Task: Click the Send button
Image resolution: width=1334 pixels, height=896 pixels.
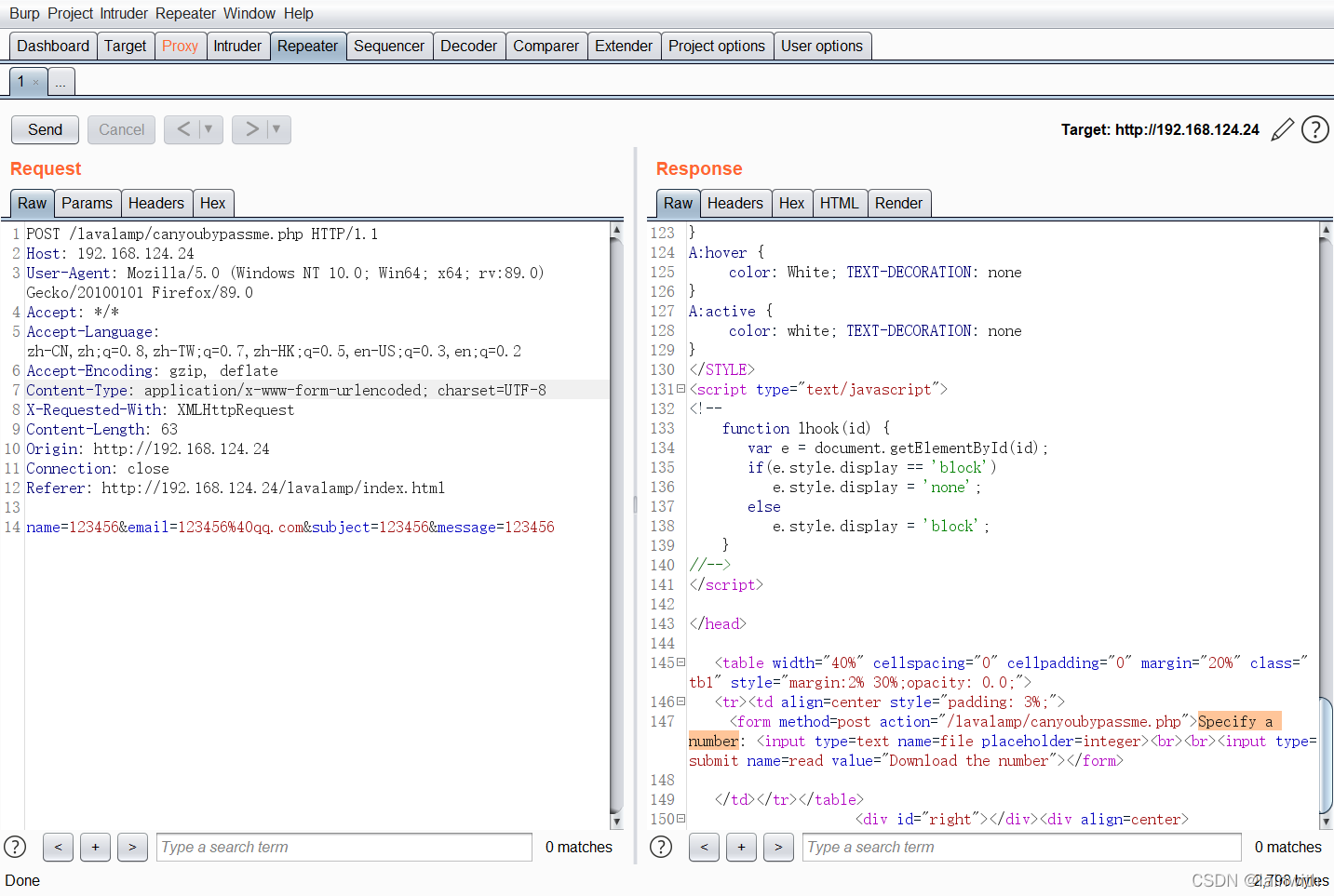Action: (45, 129)
